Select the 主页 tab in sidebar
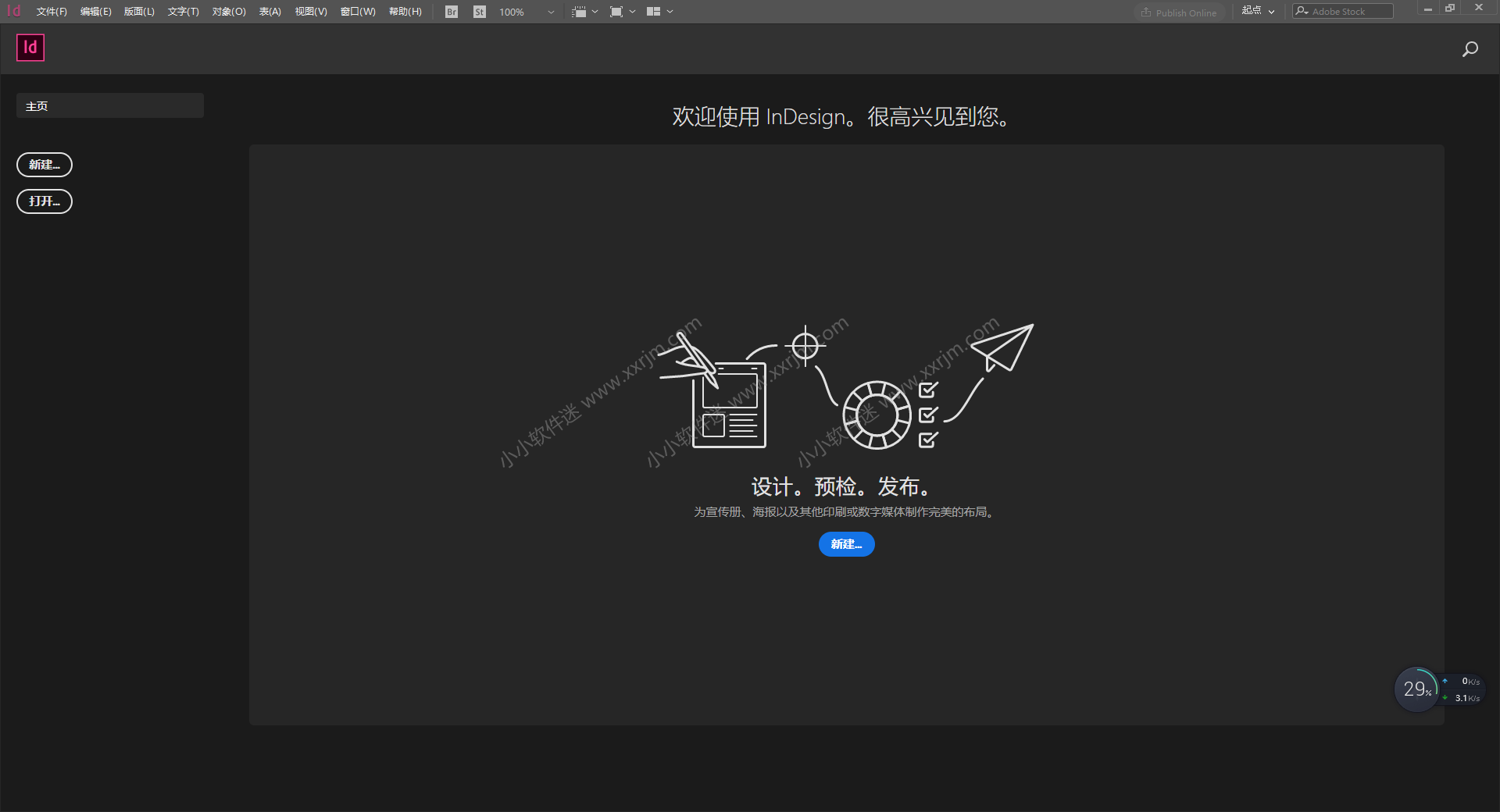 point(110,105)
